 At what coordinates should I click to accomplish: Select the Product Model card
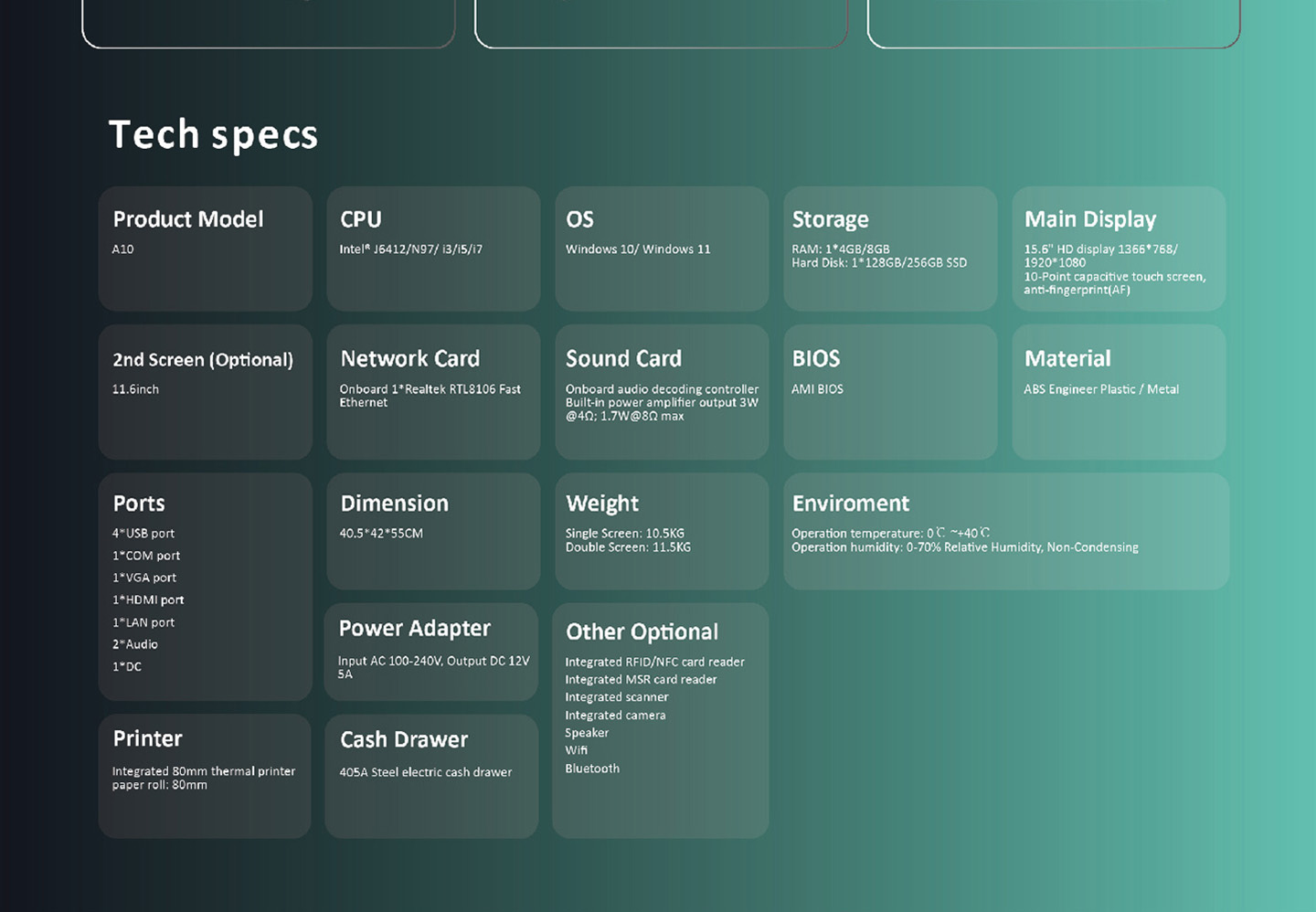(205, 249)
